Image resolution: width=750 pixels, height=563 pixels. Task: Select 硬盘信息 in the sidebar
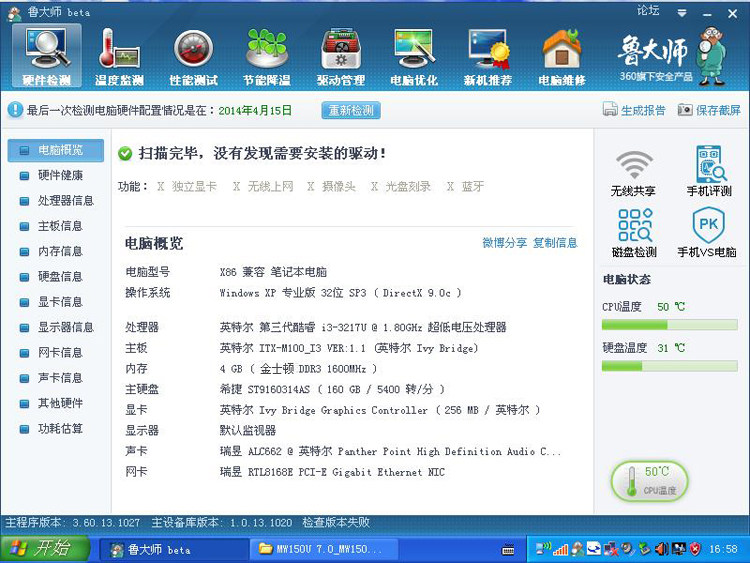tap(60, 277)
